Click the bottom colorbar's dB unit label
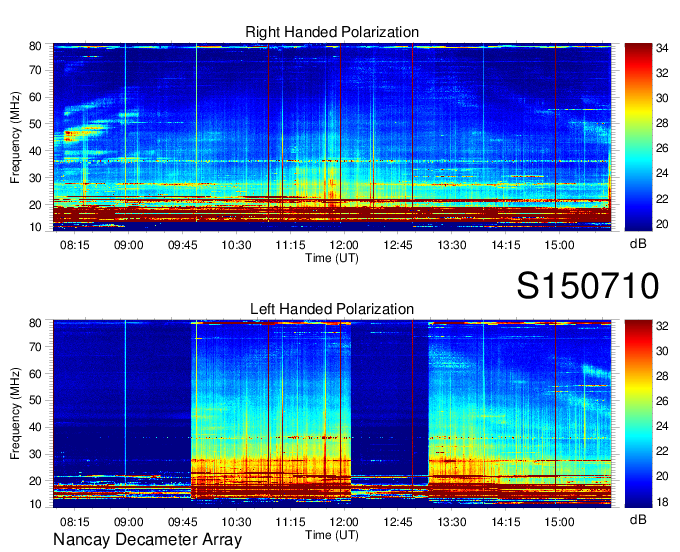The image size is (680, 552). point(638,519)
